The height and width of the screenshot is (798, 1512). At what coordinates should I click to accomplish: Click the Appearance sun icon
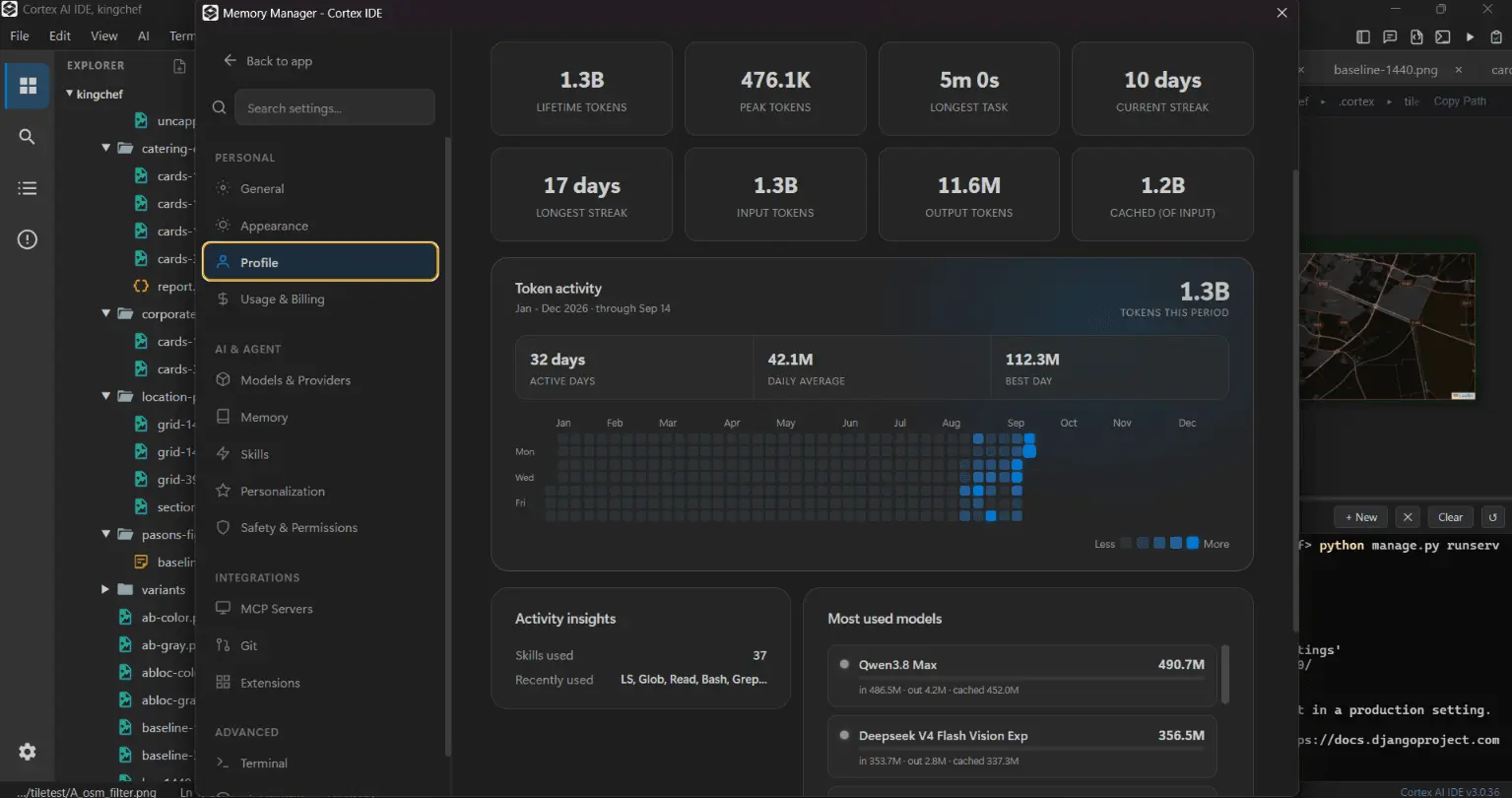point(223,226)
